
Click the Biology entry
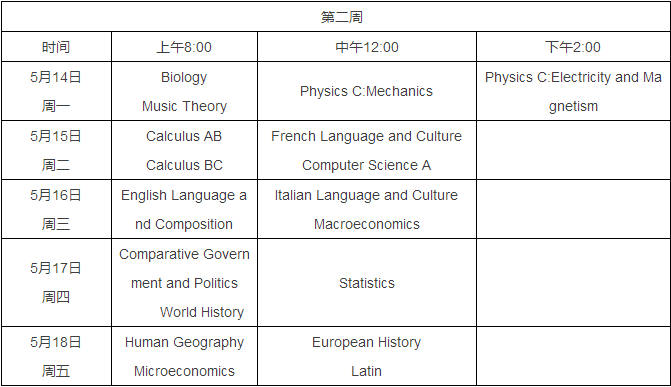click(x=184, y=77)
